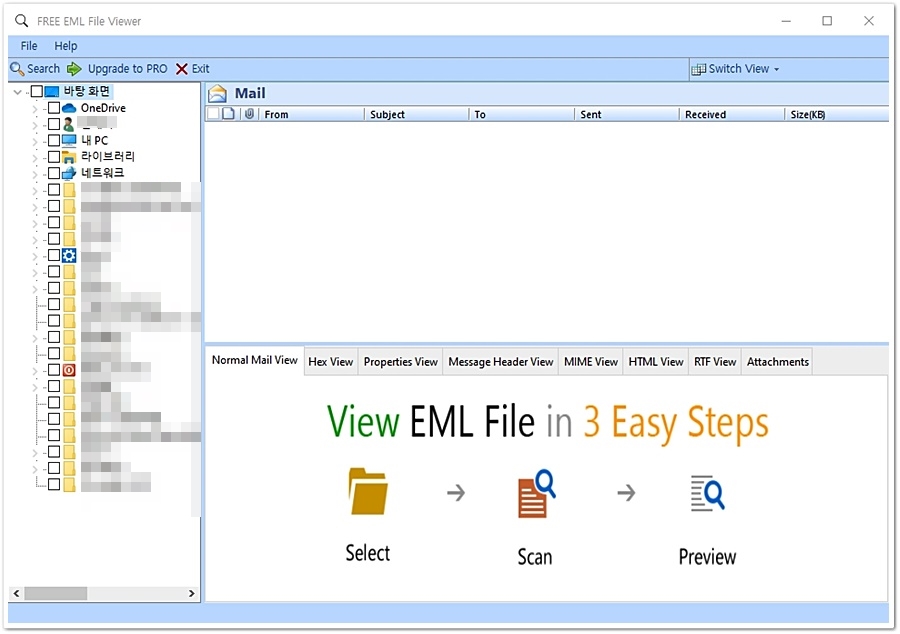Click the red X Exit icon
This screenshot has width=900, height=634.
point(181,69)
